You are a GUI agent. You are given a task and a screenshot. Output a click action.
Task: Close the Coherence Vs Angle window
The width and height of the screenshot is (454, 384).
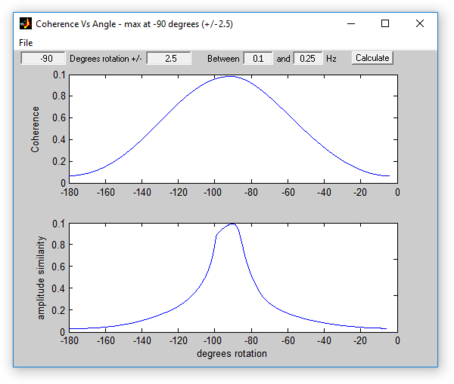coord(420,24)
